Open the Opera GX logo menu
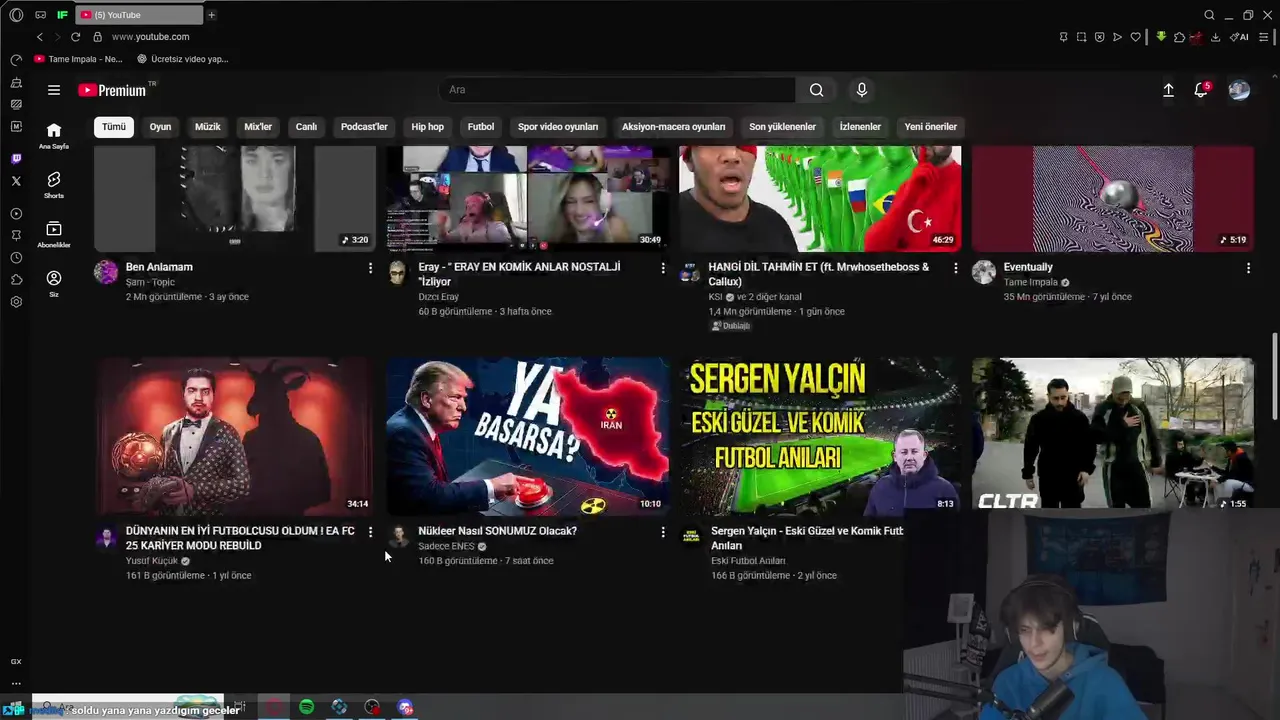Viewport: 1280px width, 720px height. [16, 15]
